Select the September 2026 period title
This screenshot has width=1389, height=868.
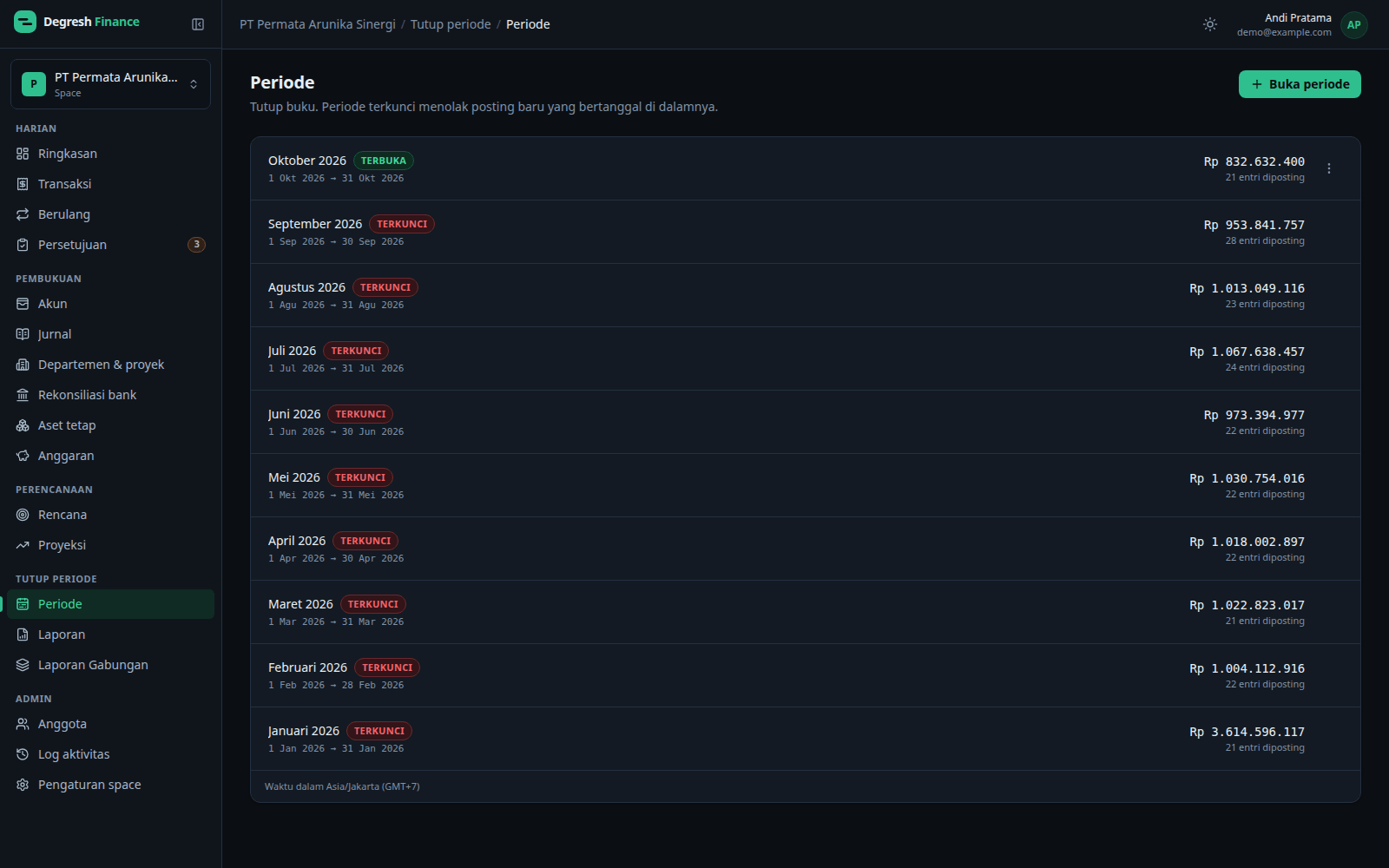point(315,224)
